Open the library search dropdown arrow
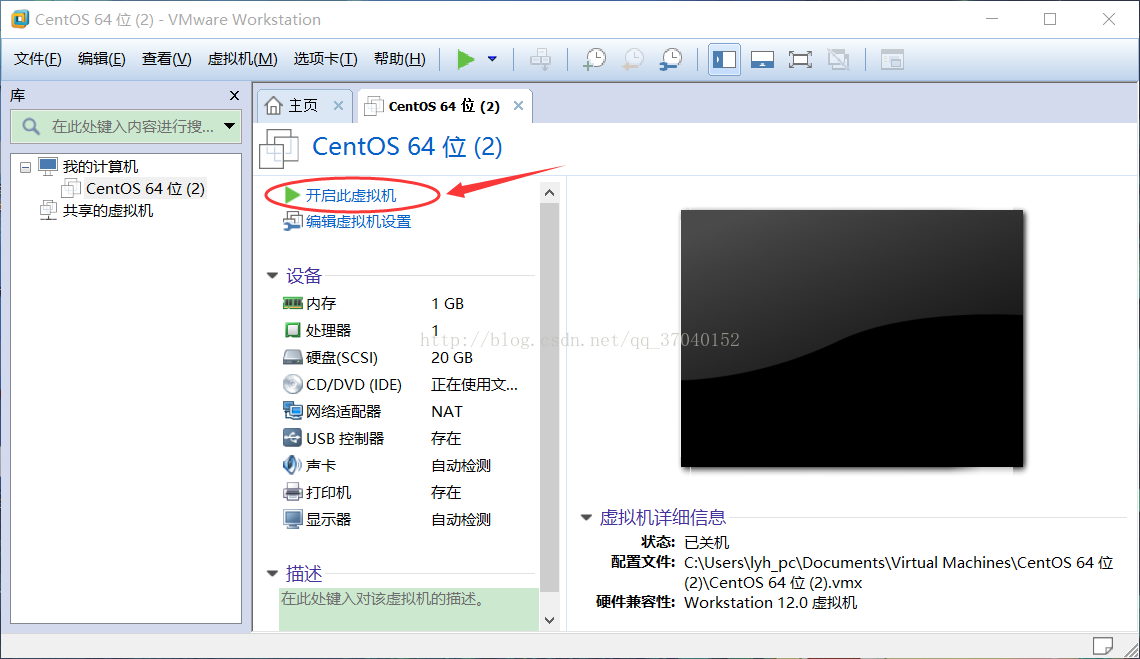The height and width of the screenshot is (659, 1140). (230, 127)
